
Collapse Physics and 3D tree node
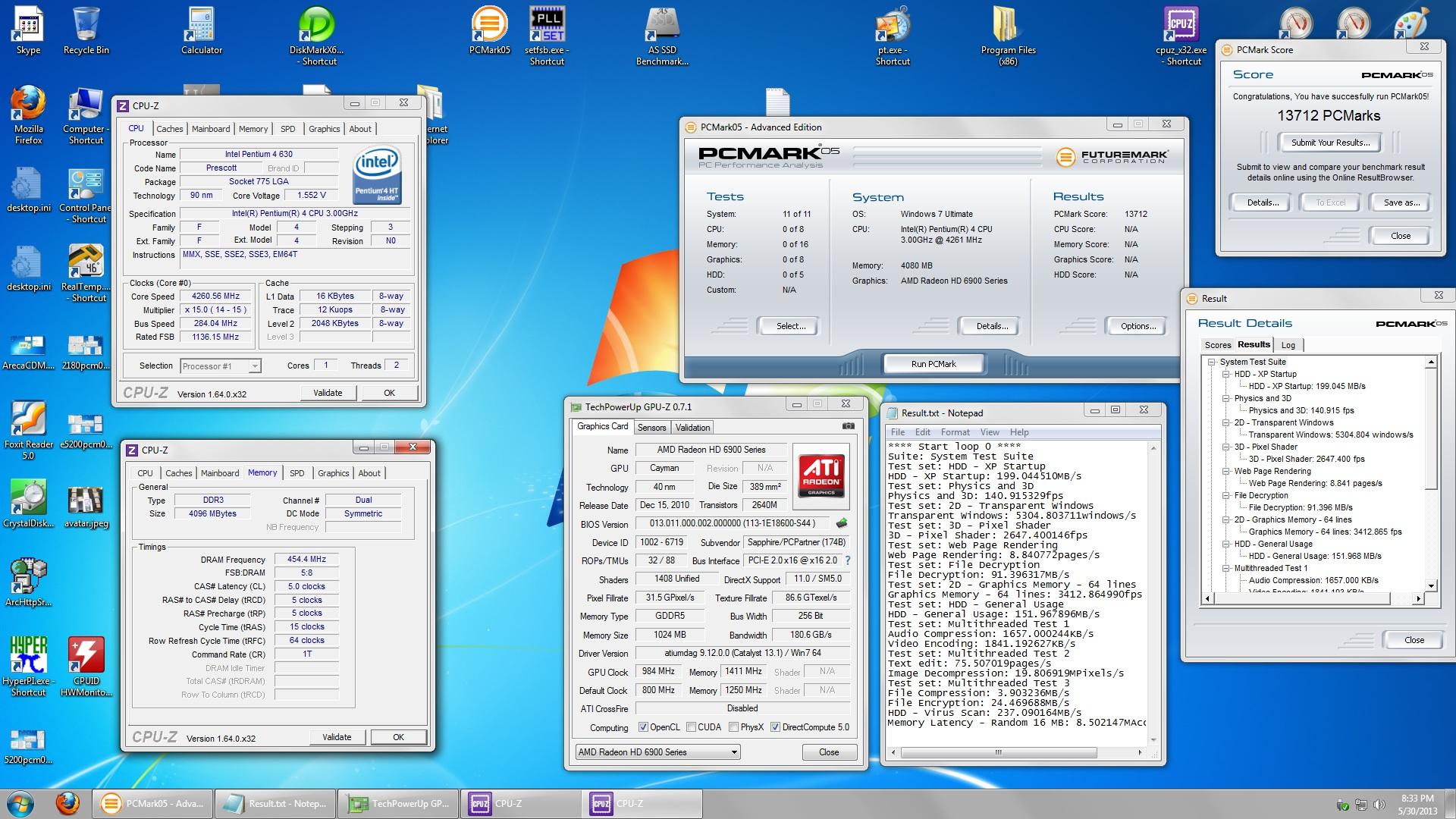pos(1225,398)
